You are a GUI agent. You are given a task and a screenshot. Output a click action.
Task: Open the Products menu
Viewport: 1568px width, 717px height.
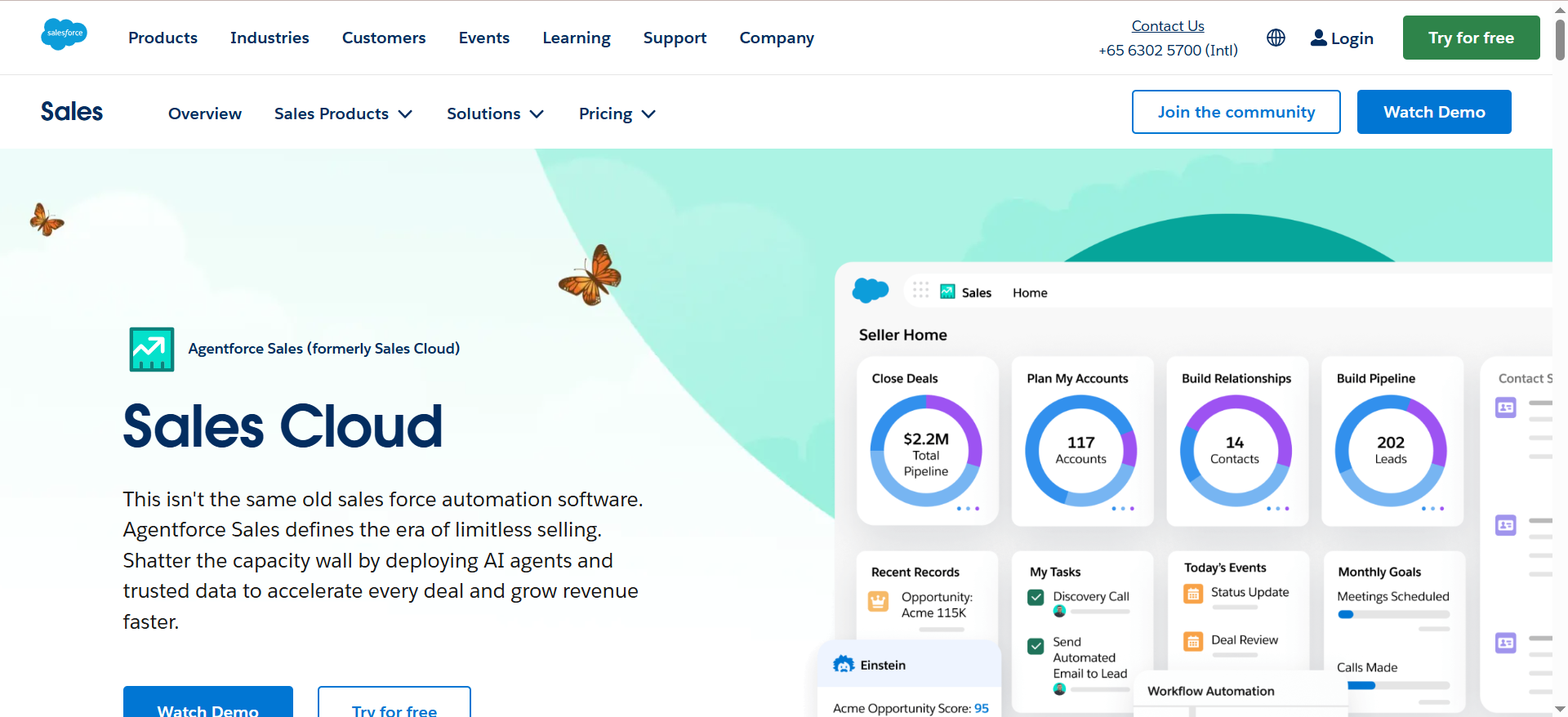tap(163, 38)
